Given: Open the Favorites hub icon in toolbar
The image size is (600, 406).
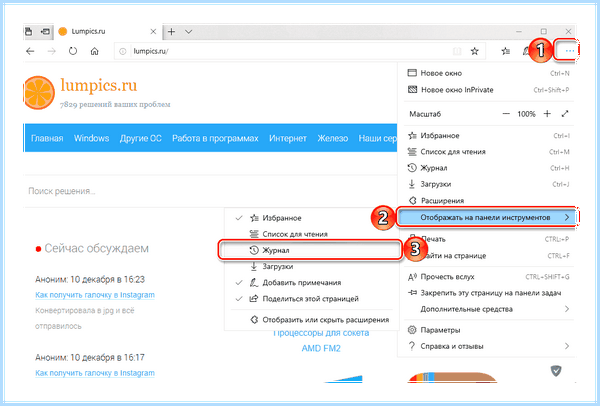Looking at the screenshot, I should tap(506, 51).
